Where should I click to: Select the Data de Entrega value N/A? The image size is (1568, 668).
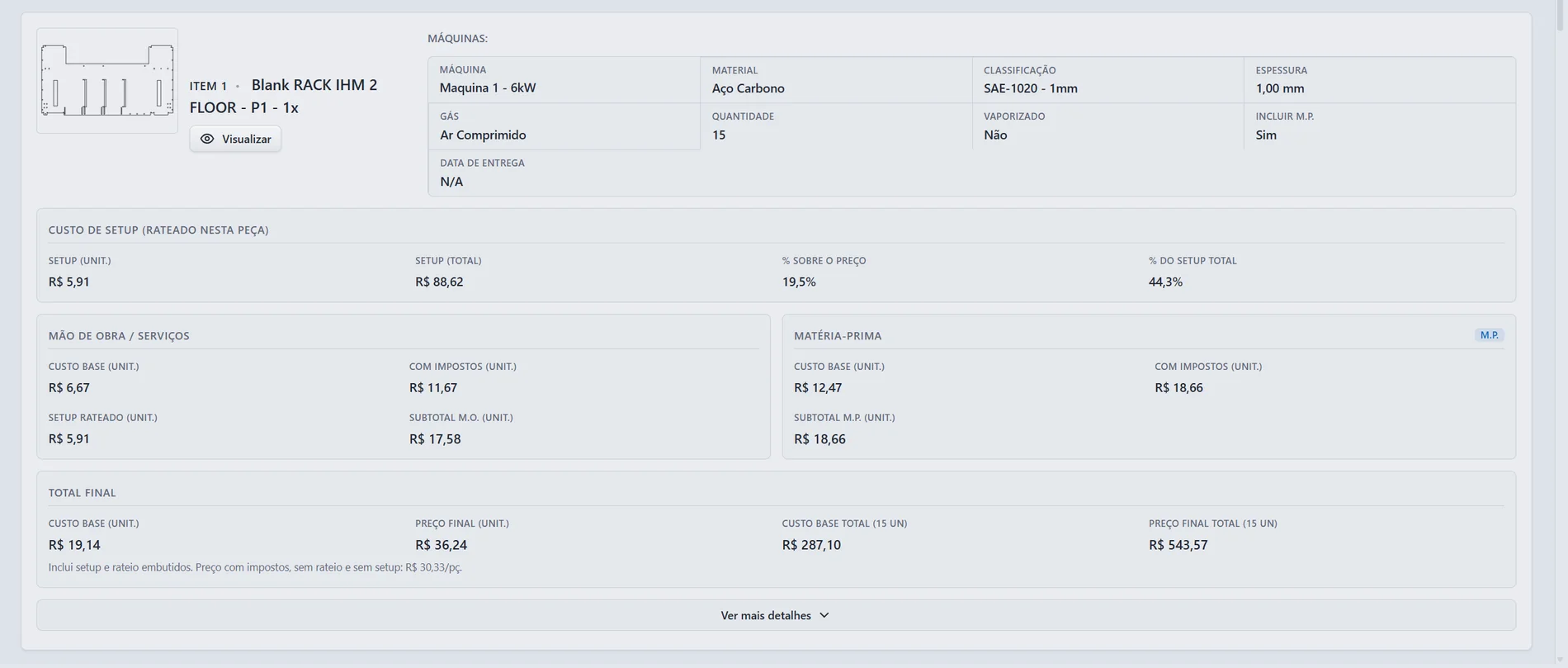click(x=451, y=182)
